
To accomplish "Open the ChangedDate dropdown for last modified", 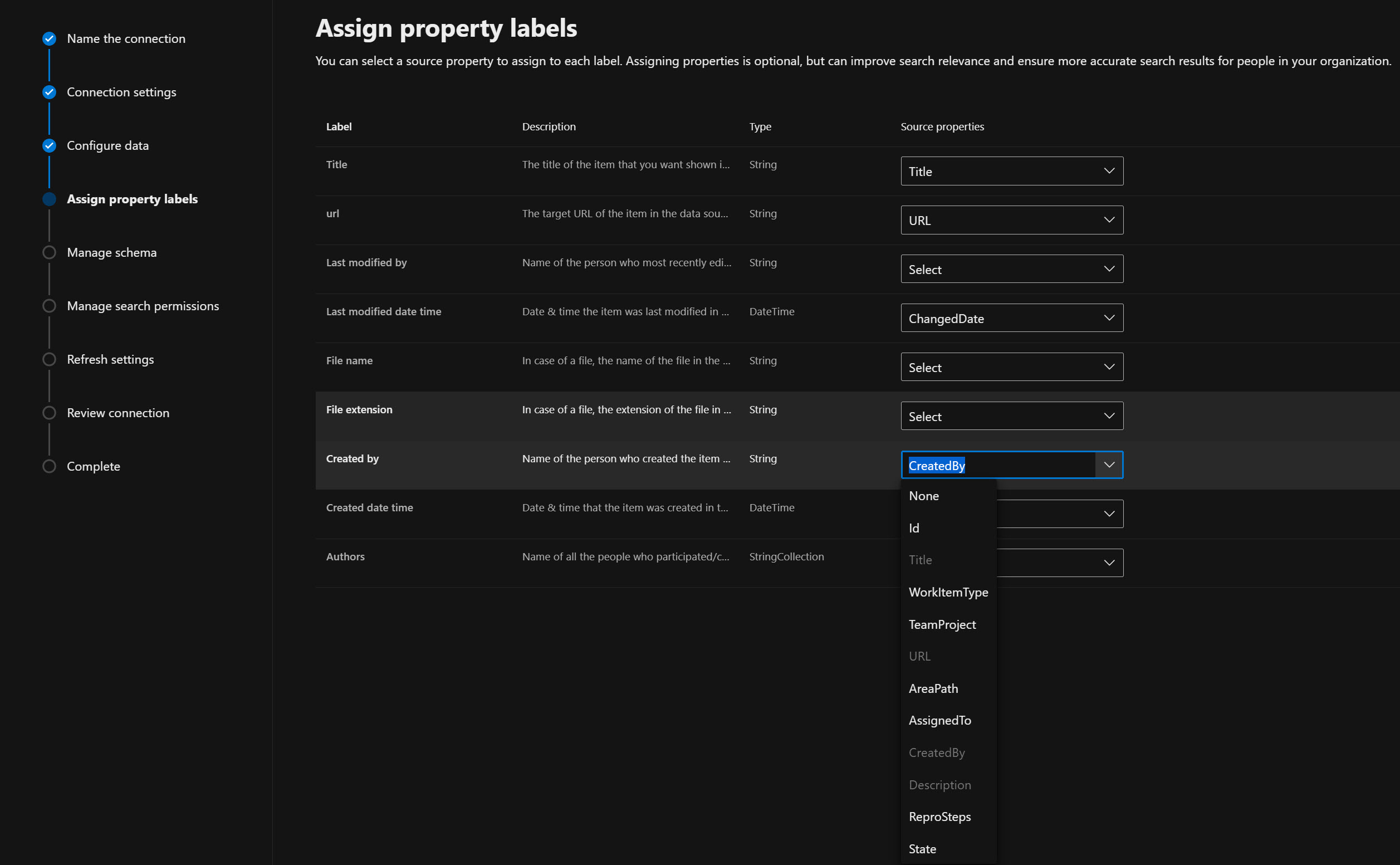I will [x=1011, y=319].
